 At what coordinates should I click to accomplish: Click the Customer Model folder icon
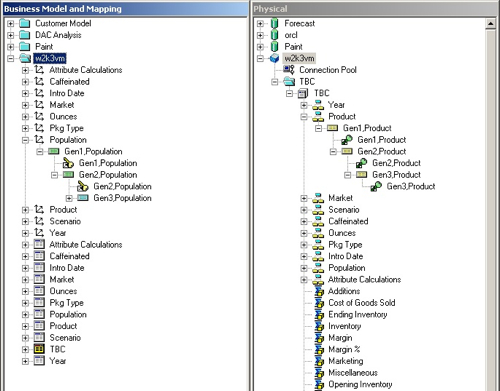point(25,23)
